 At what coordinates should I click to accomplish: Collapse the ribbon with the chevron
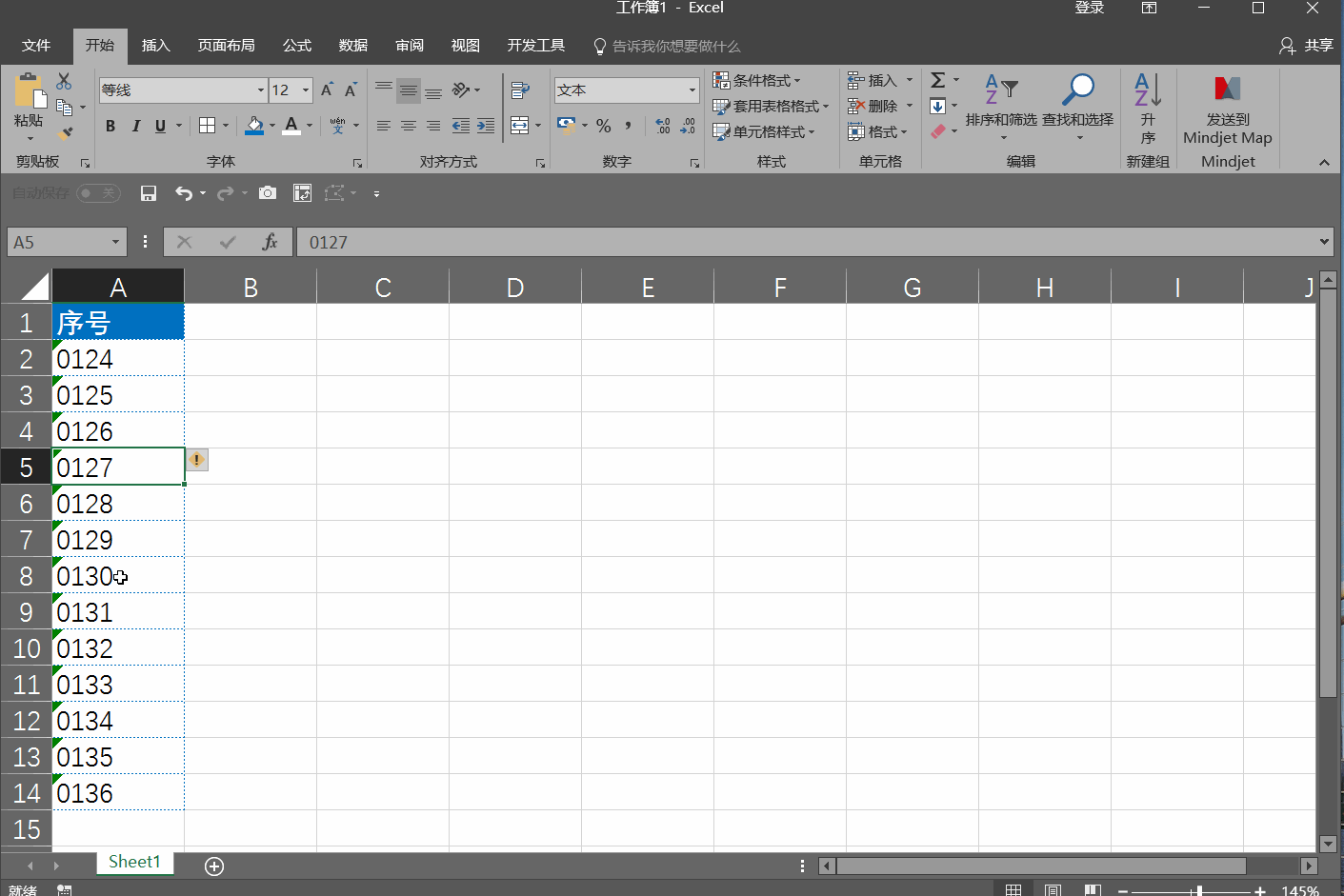[x=1324, y=163]
